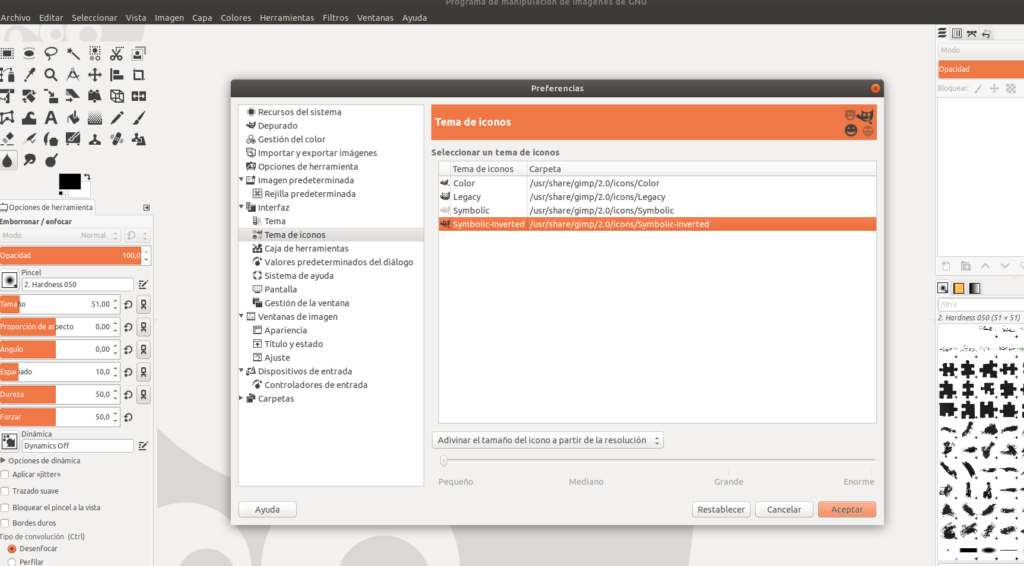Select the Crop tool
1024x566 pixels.
[x=138, y=75]
